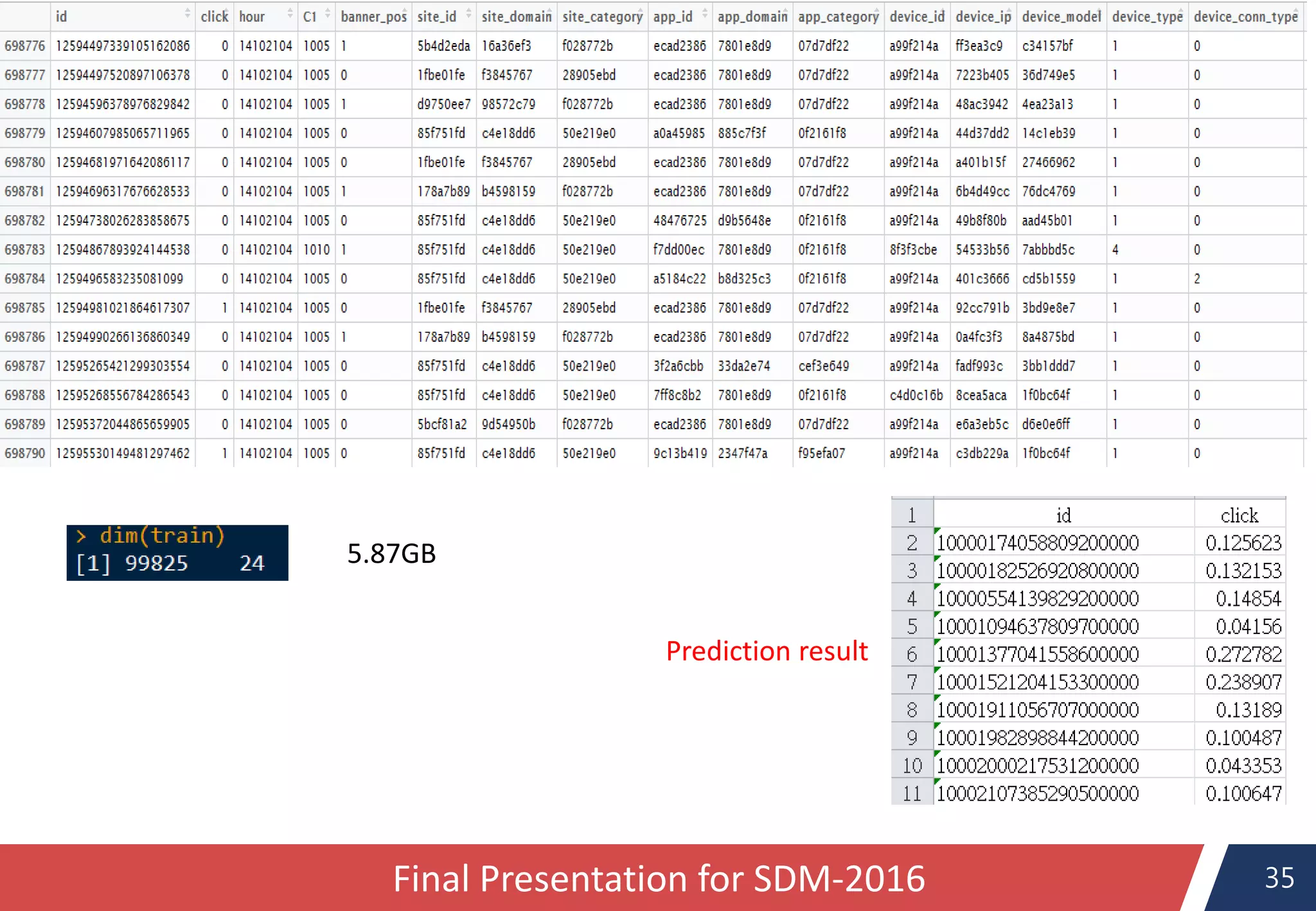Sort by the click column header
Image resolution: width=1316 pixels, height=911 pixels.
coord(214,17)
